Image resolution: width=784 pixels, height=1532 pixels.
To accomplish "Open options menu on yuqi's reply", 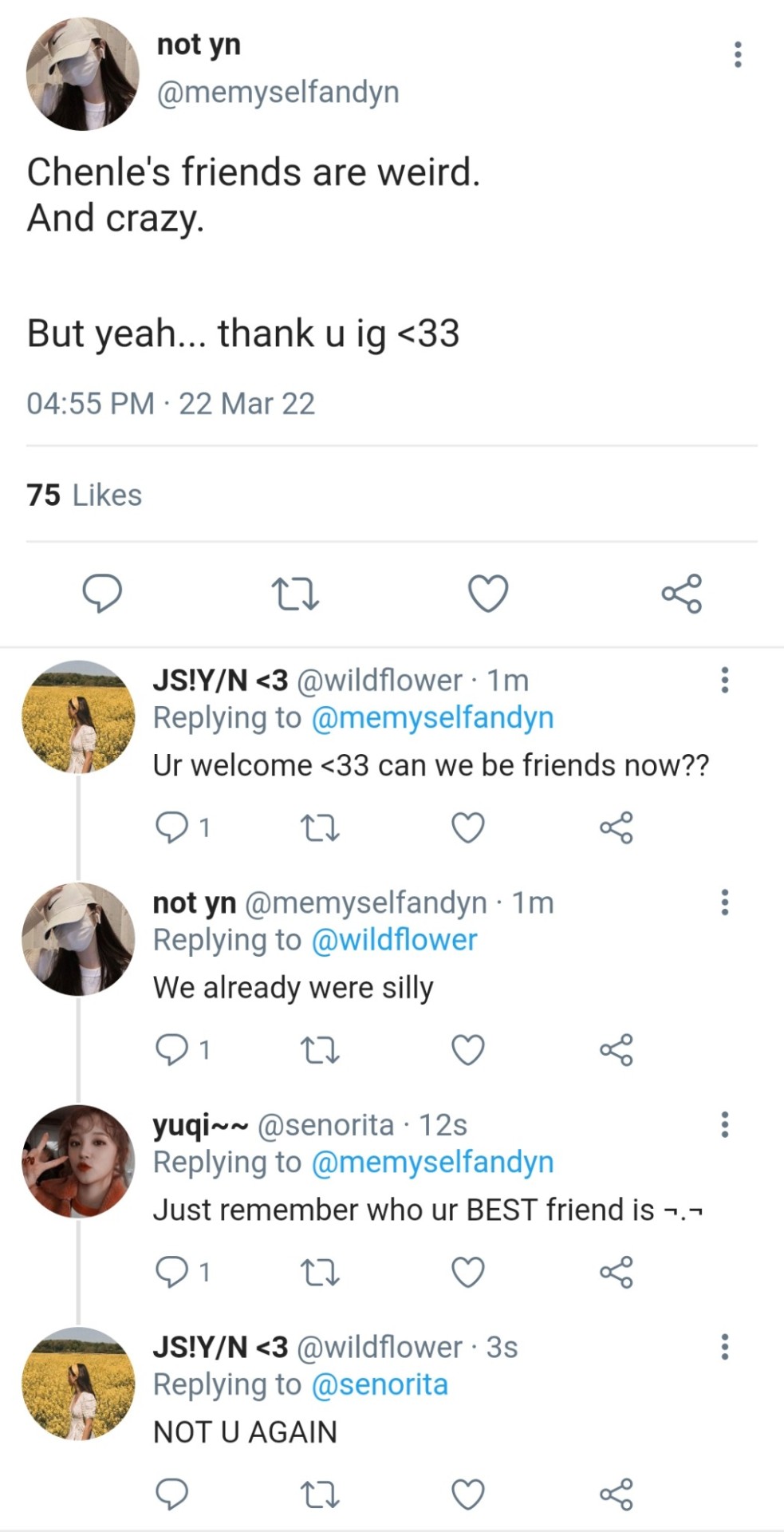I will point(724,1124).
